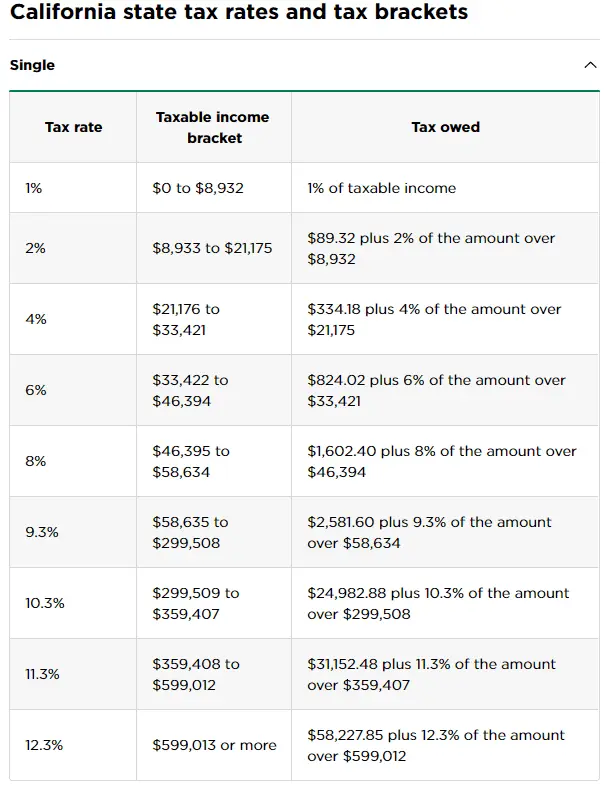The width and height of the screenshot is (611, 805).
Task: Click the $0 to $8,932 bracket cell
Action: click(x=198, y=188)
